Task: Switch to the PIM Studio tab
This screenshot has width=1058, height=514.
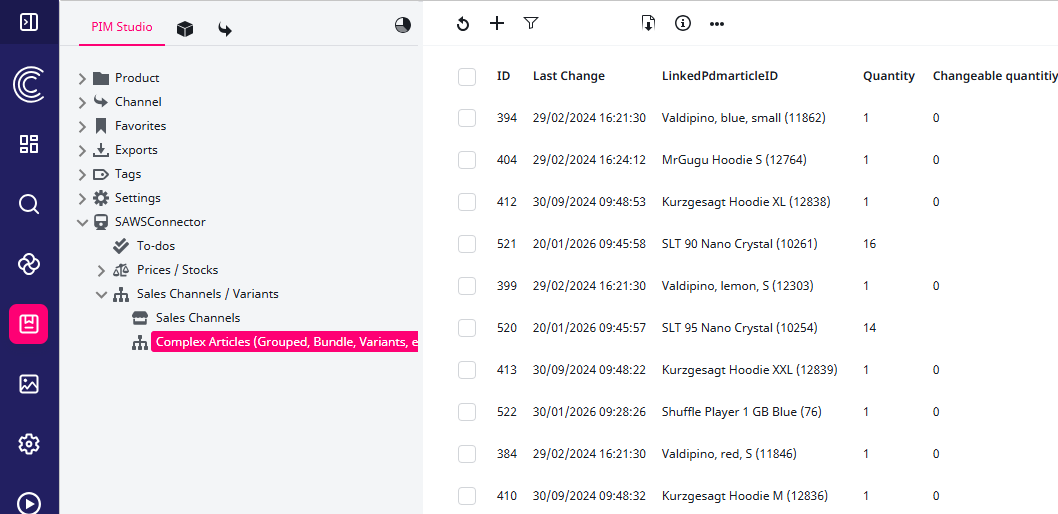Action: click(x=122, y=27)
